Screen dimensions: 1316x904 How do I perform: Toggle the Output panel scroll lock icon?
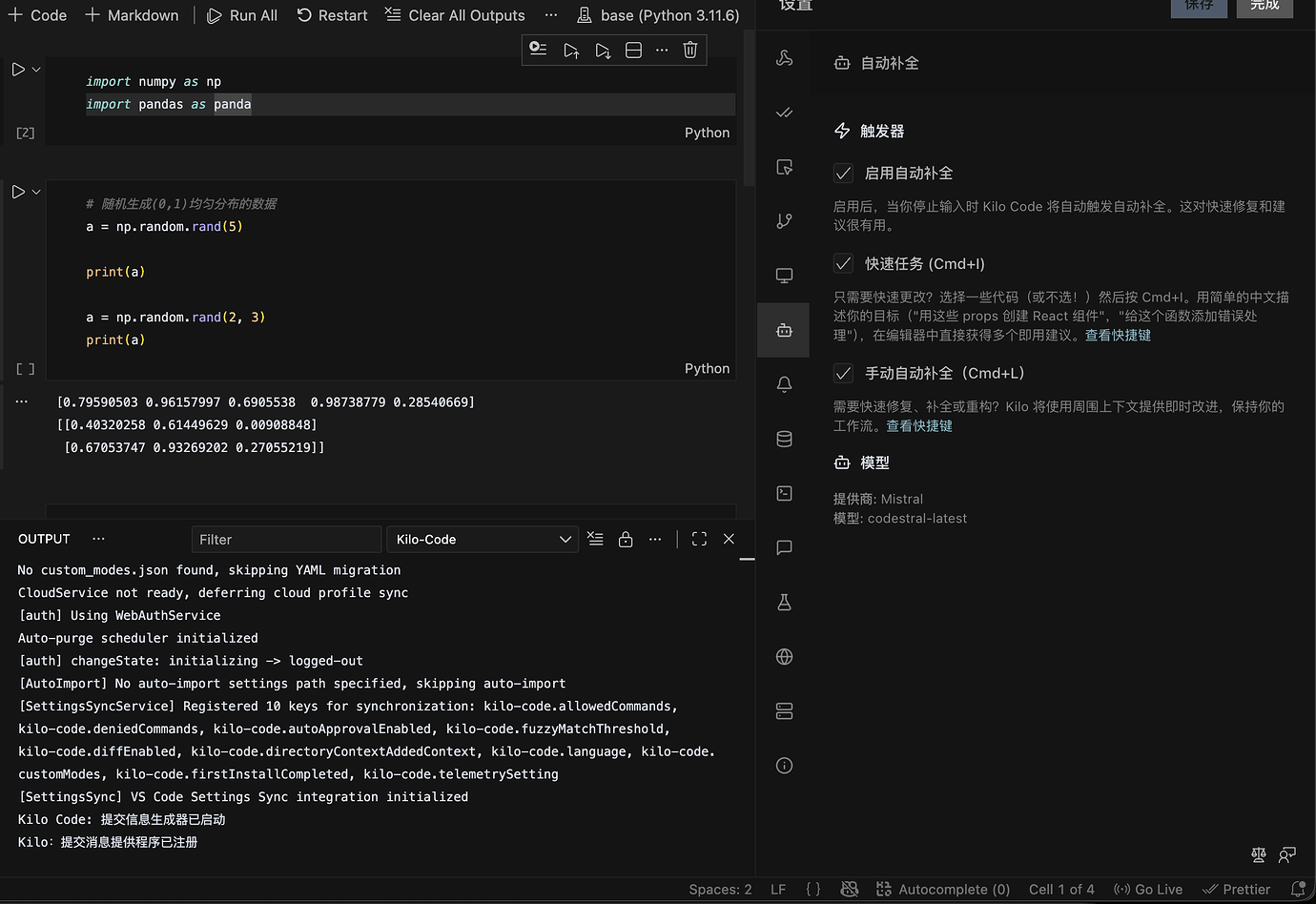pos(626,539)
